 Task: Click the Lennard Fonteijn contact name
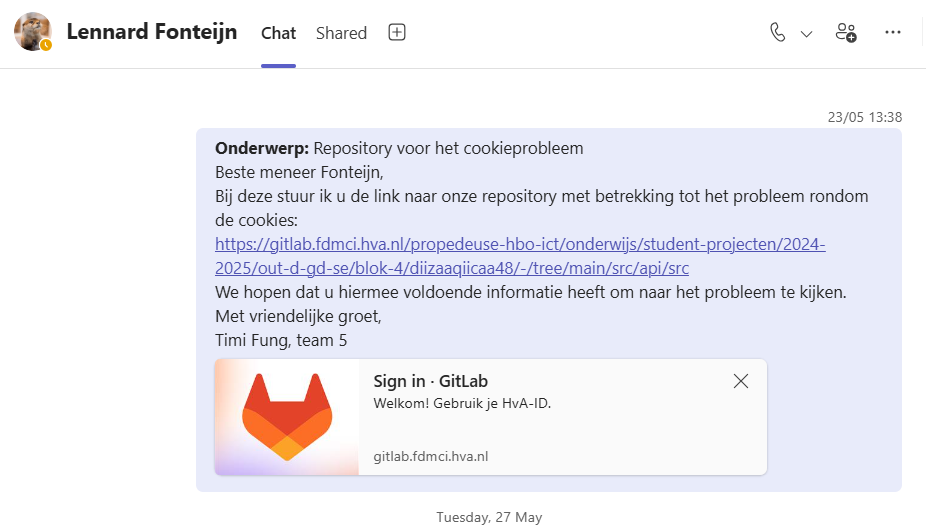[152, 32]
